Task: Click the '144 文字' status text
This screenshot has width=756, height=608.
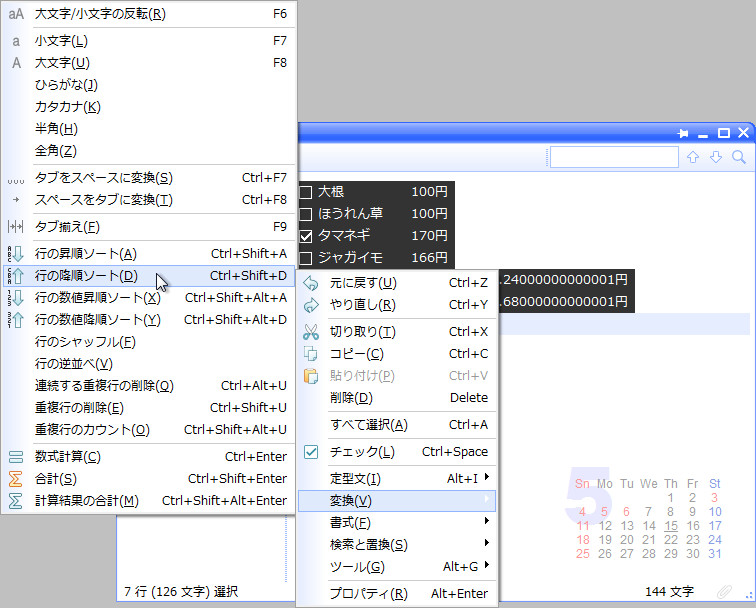Action: (669, 592)
